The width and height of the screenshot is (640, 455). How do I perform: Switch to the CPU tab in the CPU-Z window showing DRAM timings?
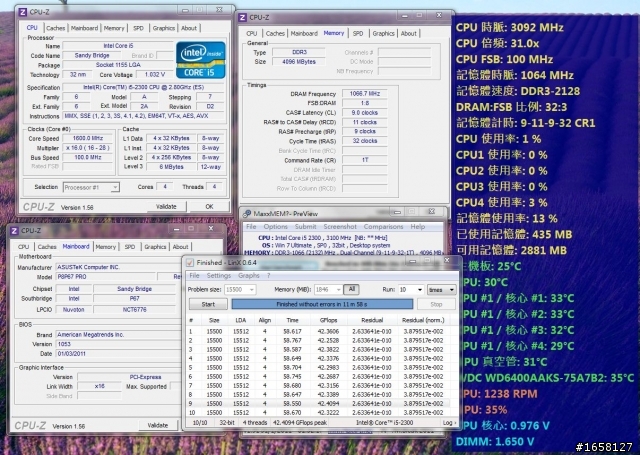coord(252,33)
